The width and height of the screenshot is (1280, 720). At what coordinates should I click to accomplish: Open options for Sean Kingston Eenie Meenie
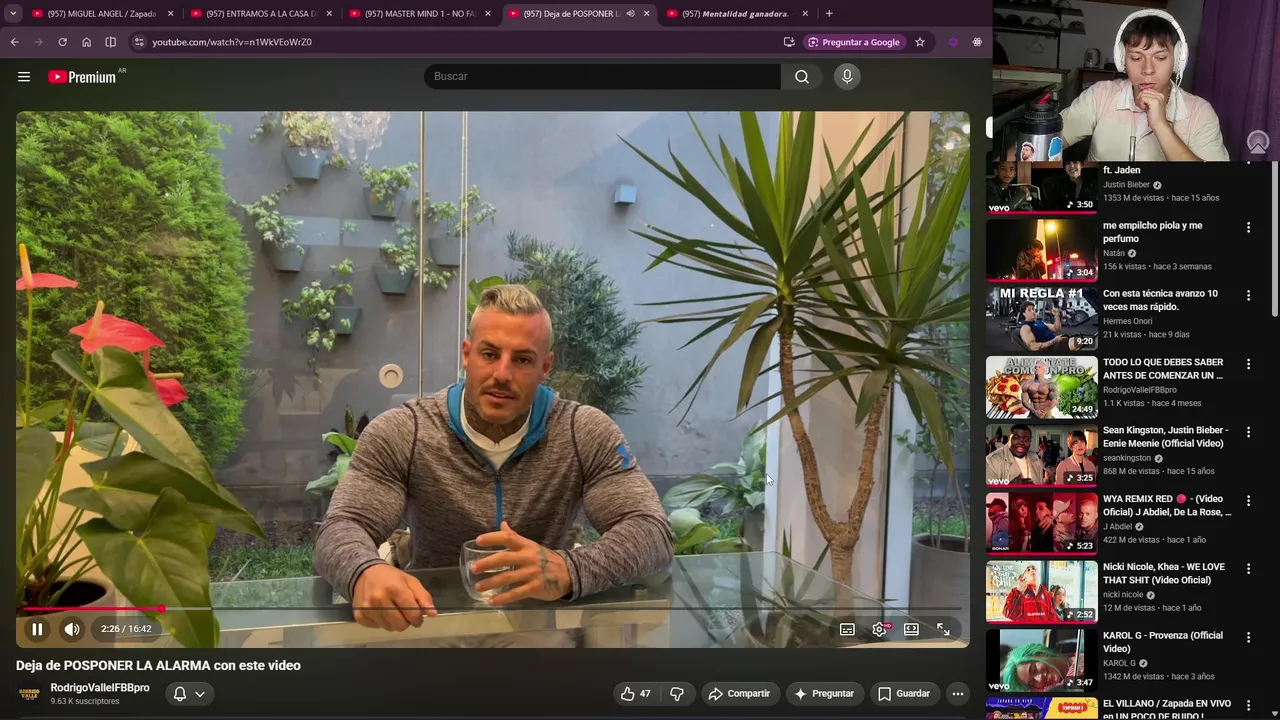point(1248,432)
